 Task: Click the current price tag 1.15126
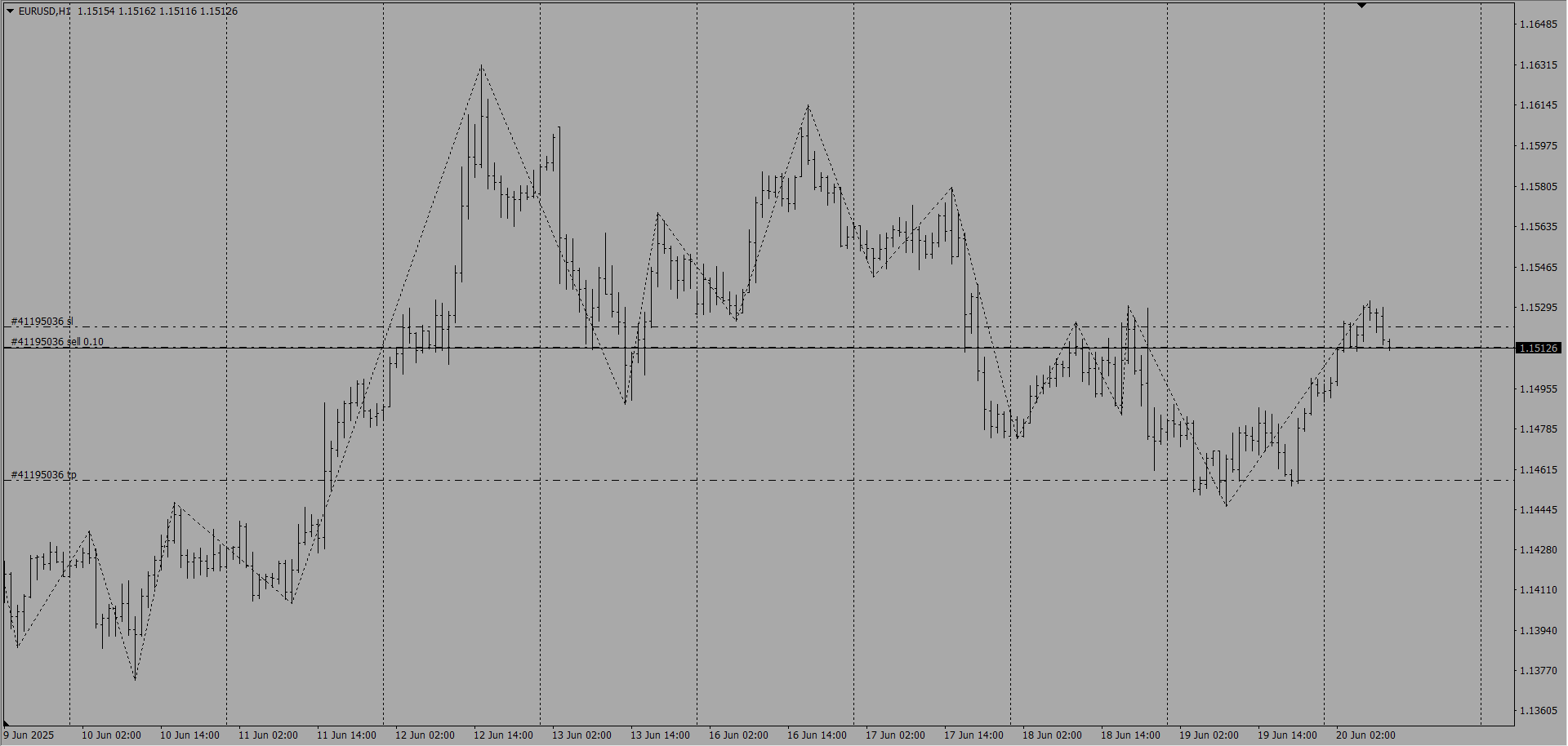click(1538, 348)
